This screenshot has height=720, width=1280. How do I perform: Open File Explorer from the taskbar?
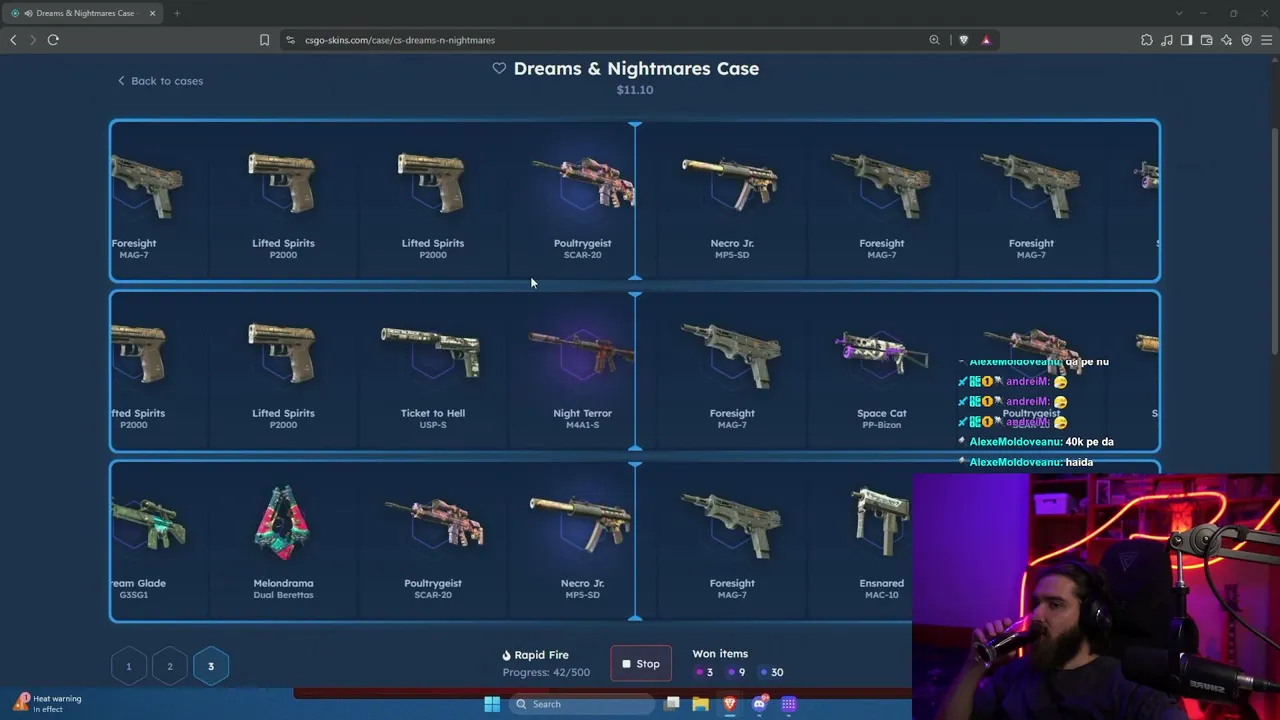(700, 704)
